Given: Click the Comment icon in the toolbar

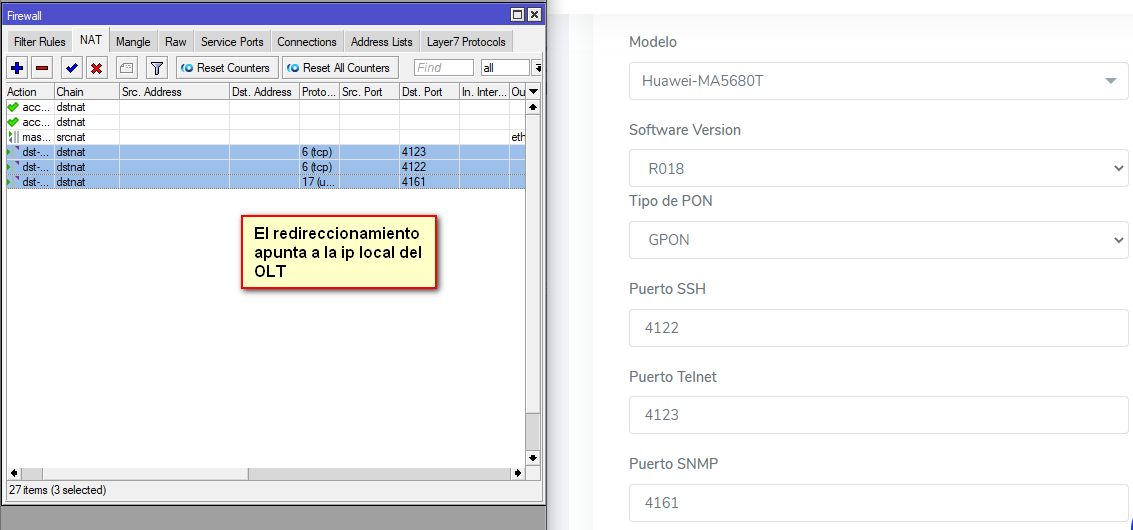Looking at the screenshot, I should [x=126, y=68].
